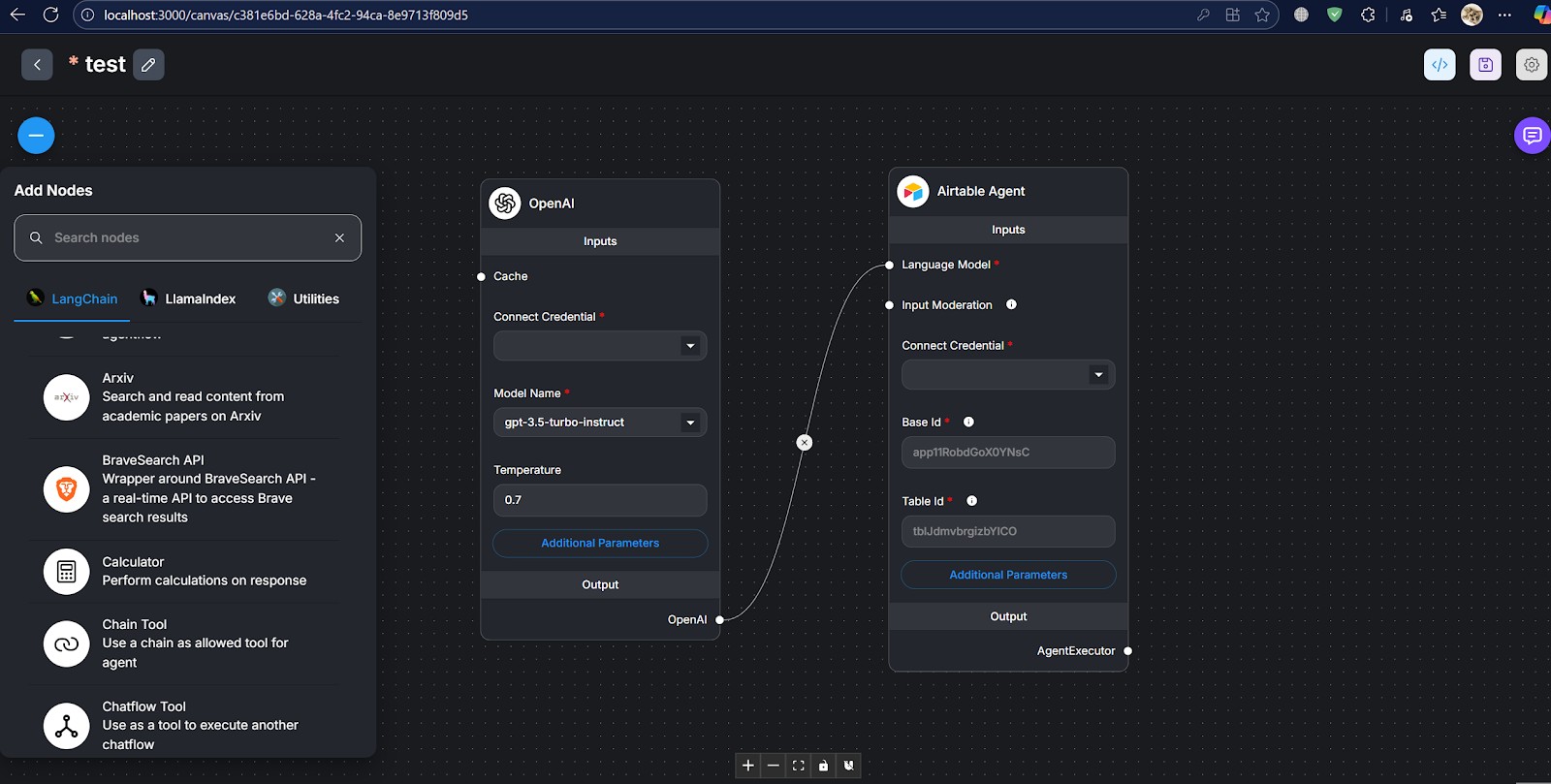
Task: Click the Base Id input field
Action: 1008,453
